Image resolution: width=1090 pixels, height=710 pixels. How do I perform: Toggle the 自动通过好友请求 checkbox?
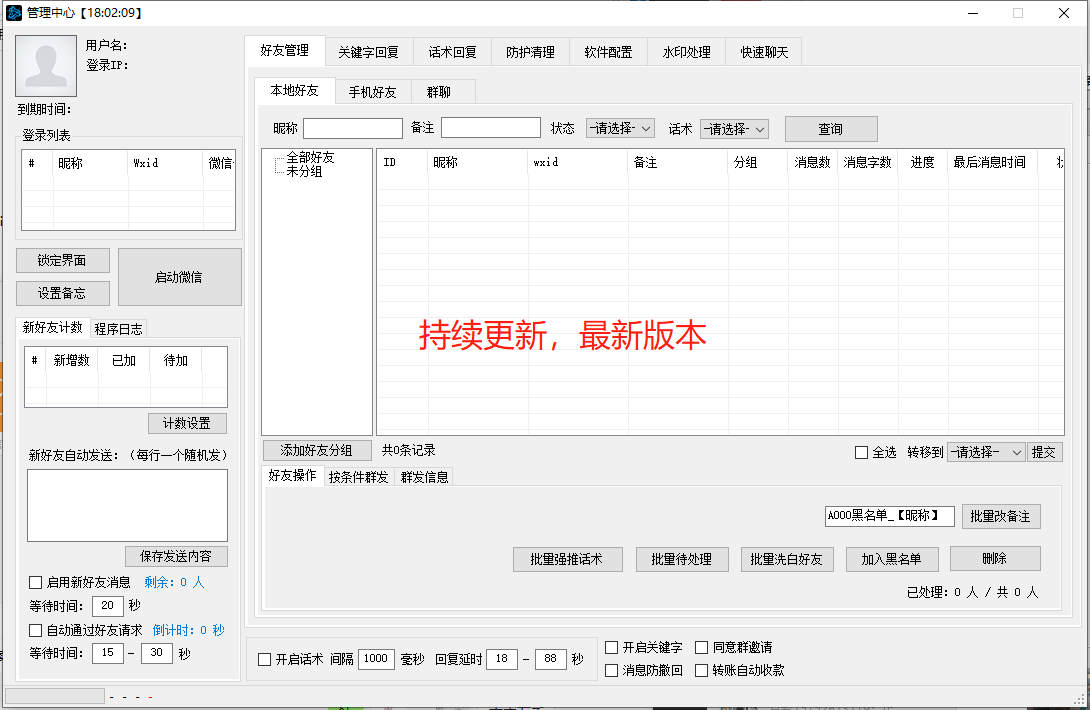[x=35, y=631]
